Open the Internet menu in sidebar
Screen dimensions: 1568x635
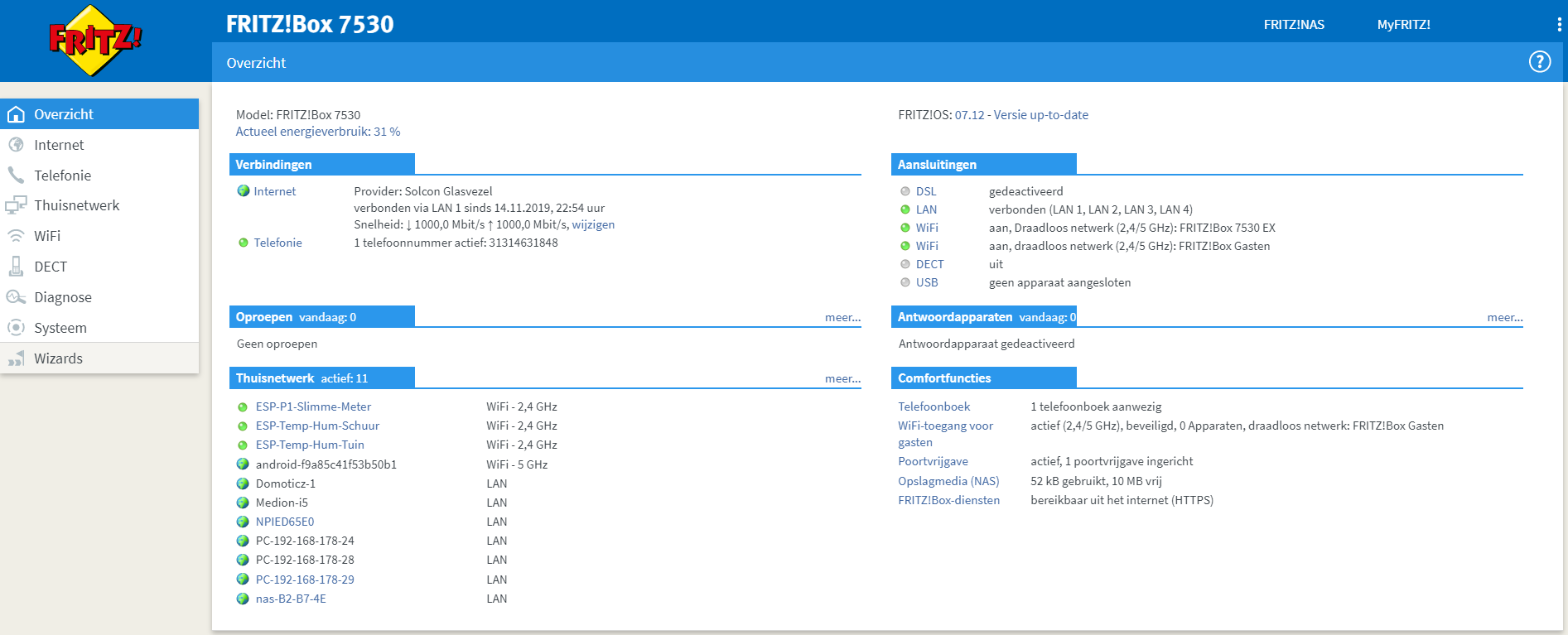99,145
